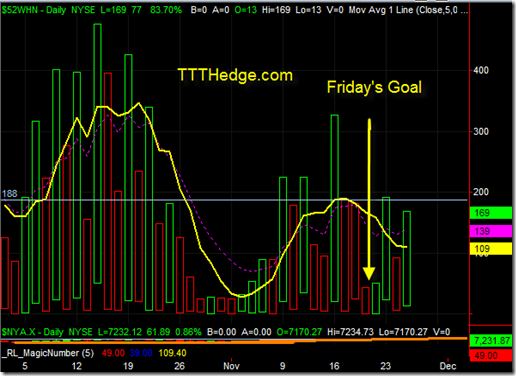The width and height of the screenshot is (516, 376).
Task: Click the Nov date label on time axis
Action: [x=231, y=366]
